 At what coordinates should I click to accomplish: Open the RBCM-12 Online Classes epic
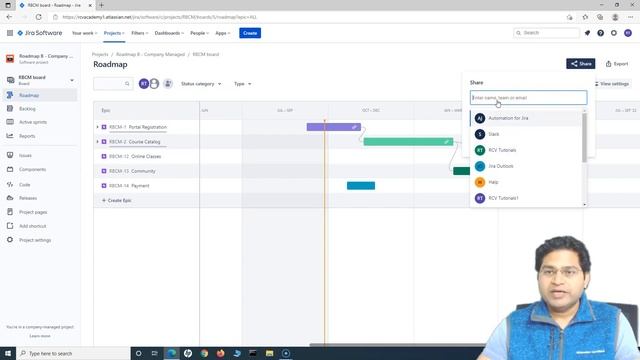135,156
